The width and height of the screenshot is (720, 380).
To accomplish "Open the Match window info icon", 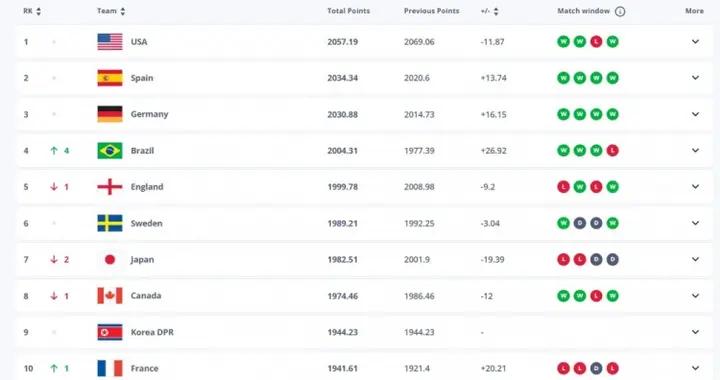I will click(x=620, y=11).
